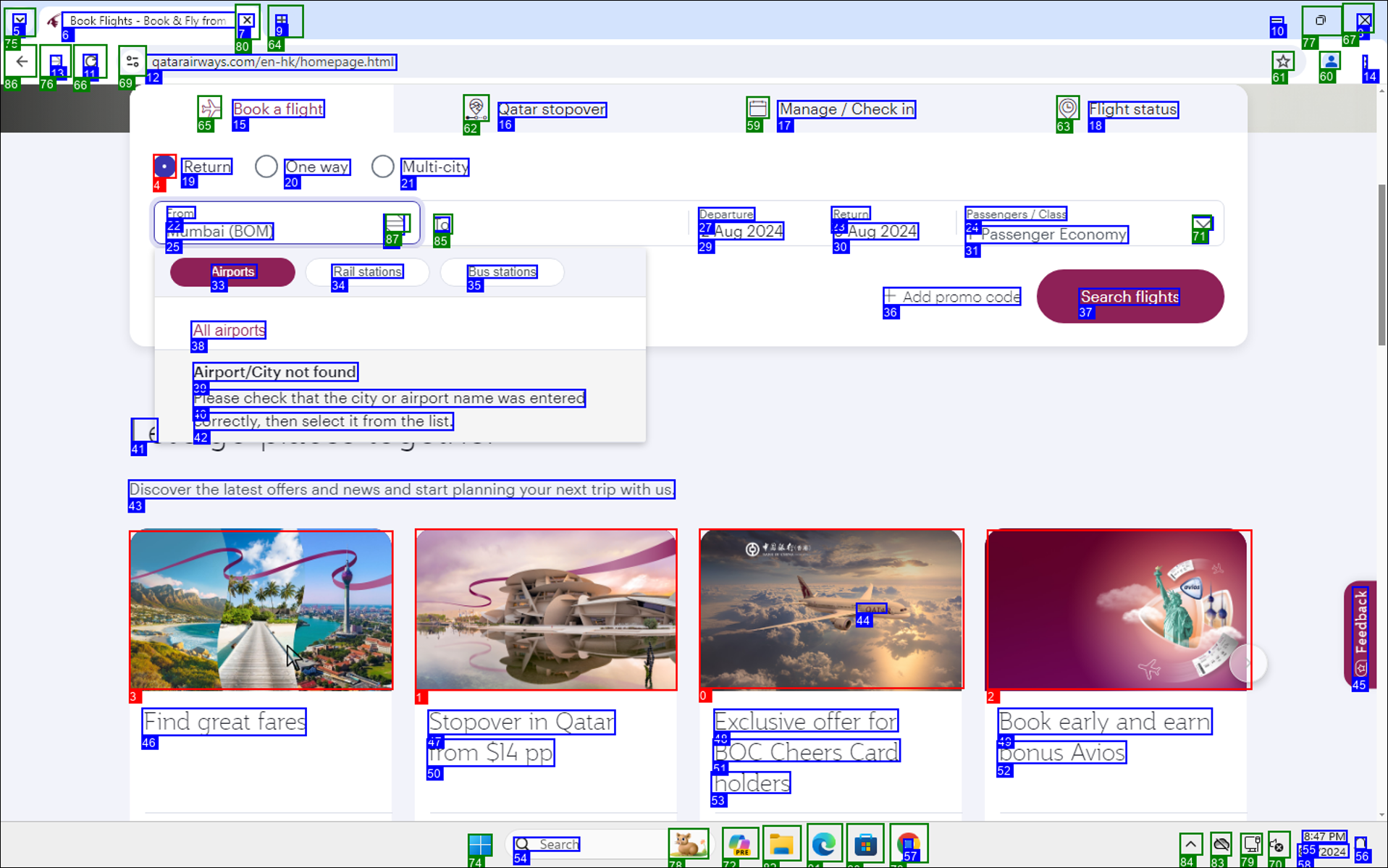
Task: Advance the offers carousel with the arrow
Action: [1248, 663]
